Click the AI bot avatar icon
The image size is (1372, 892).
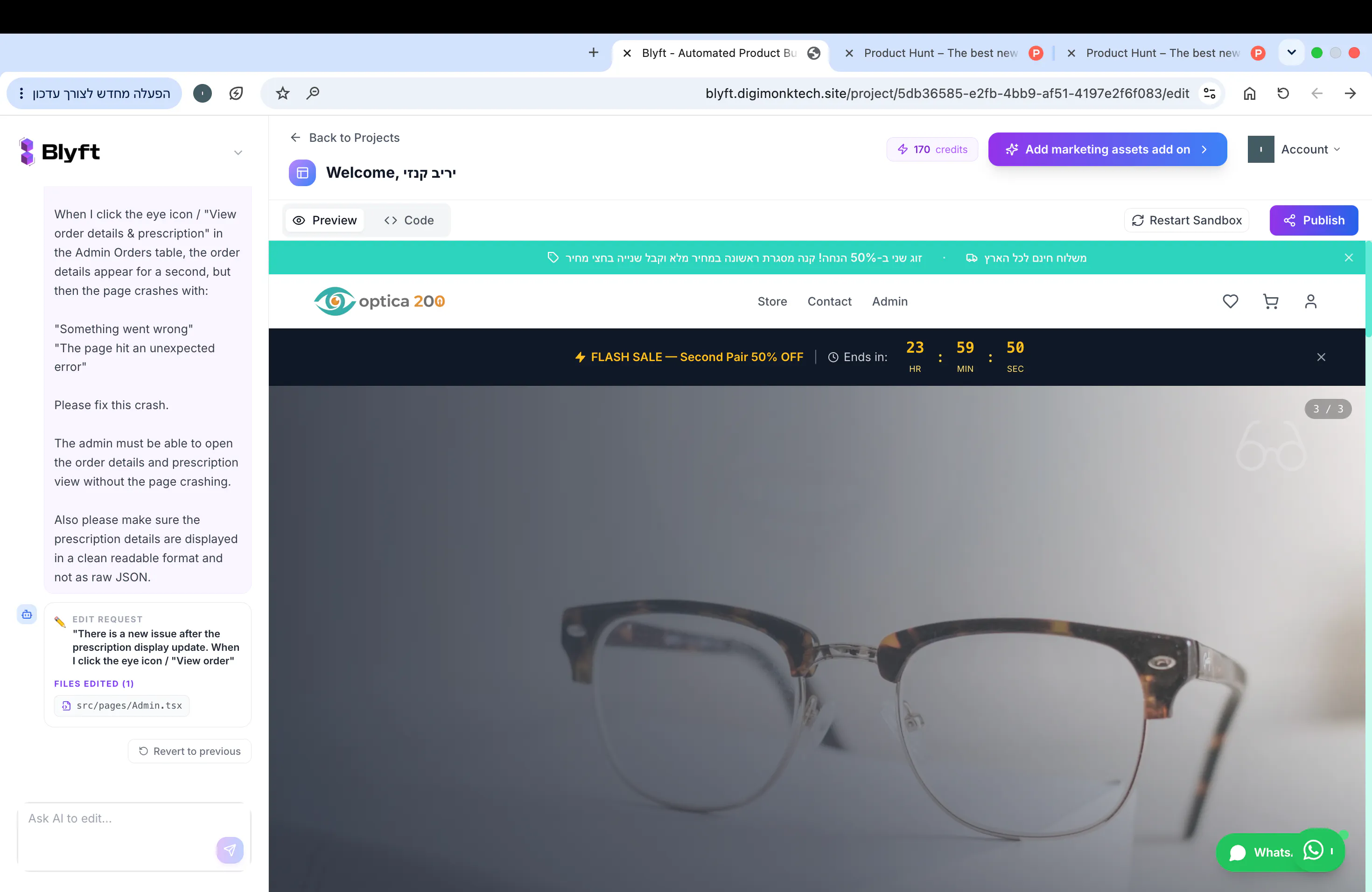coord(27,614)
